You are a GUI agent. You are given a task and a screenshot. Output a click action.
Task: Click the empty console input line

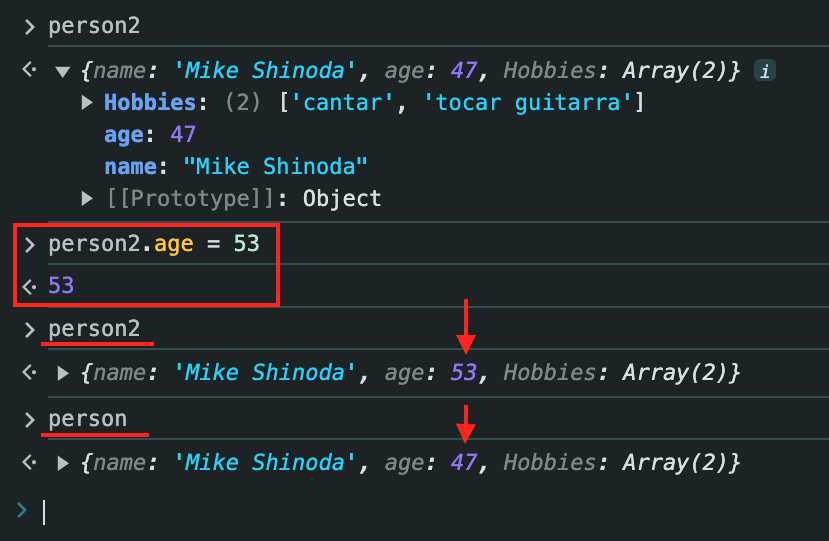pos(400,512)
